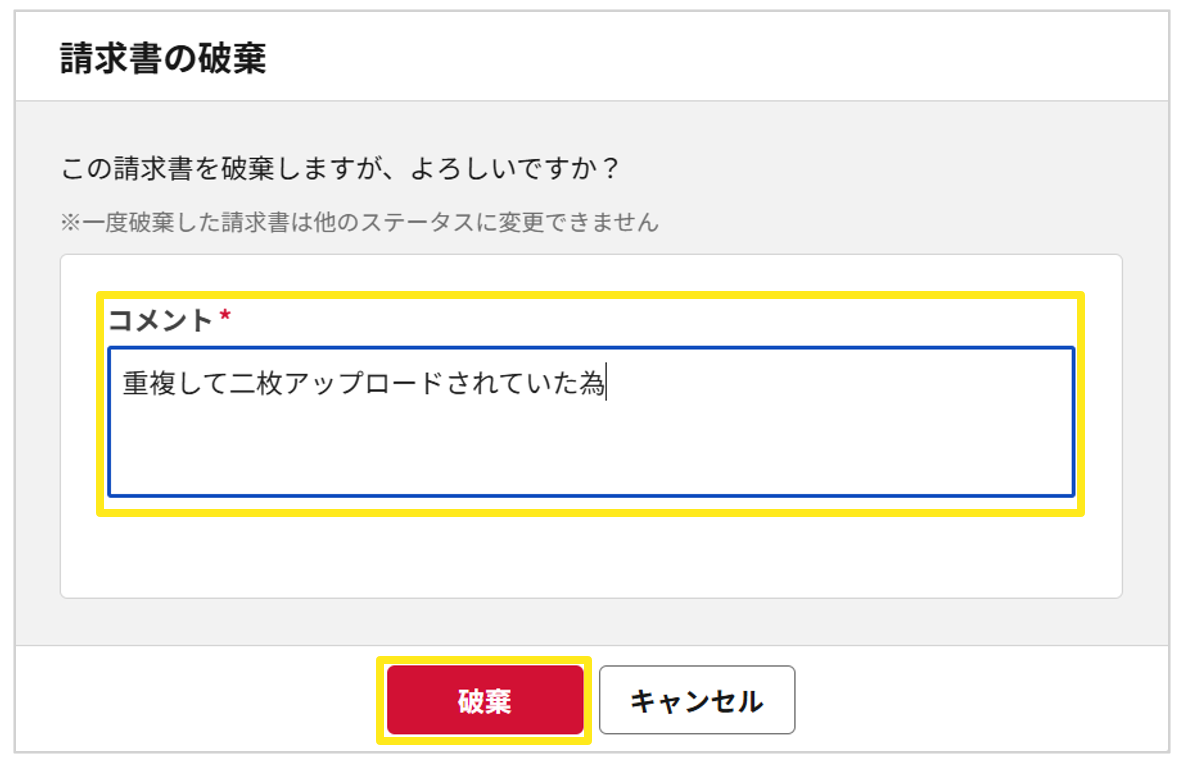Click the word アップロード in the comment
Image resolution: width=1183 pixels, height=762 pixels.
[363, 384]
